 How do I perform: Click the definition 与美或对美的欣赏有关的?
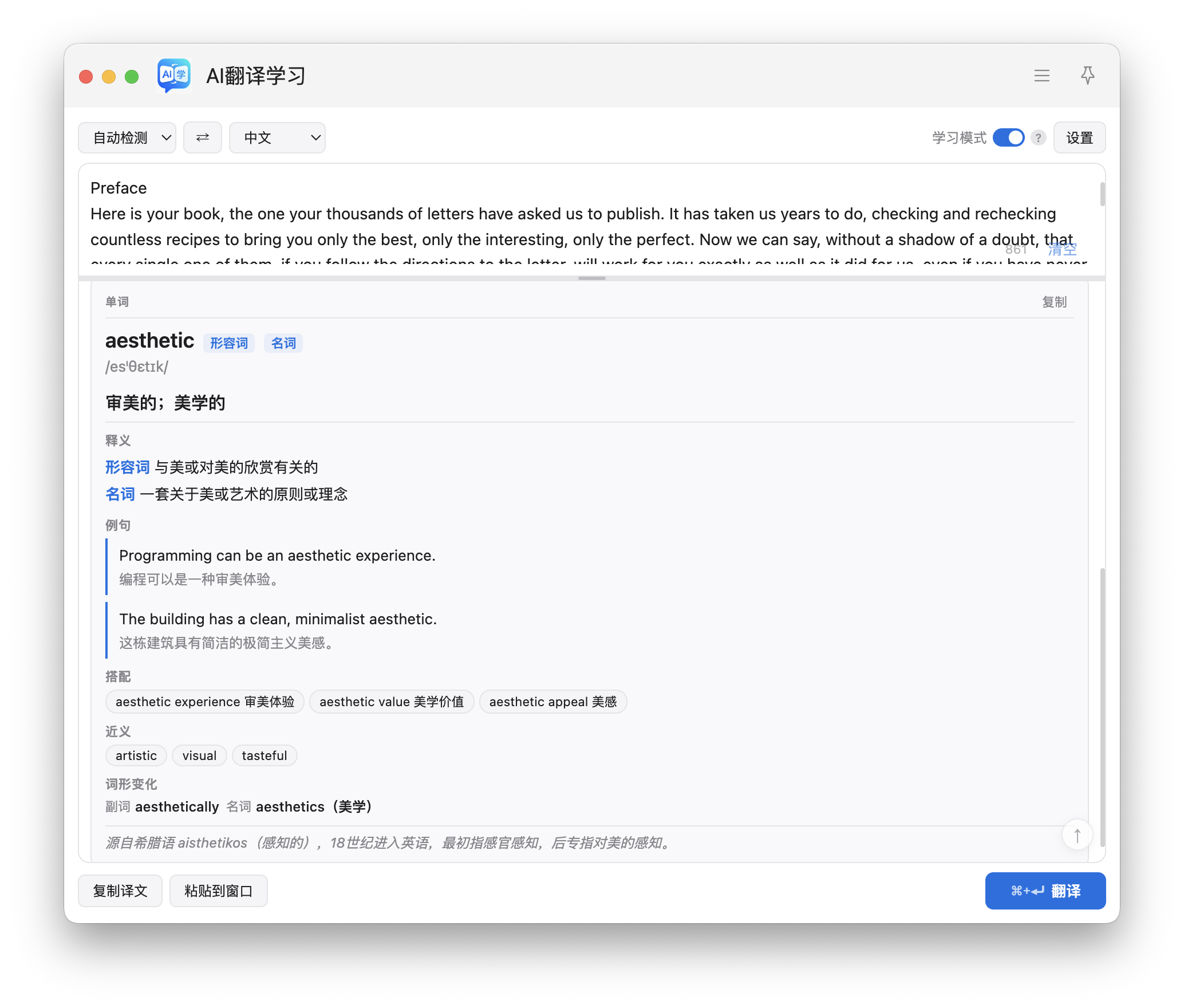click(236, 467)
